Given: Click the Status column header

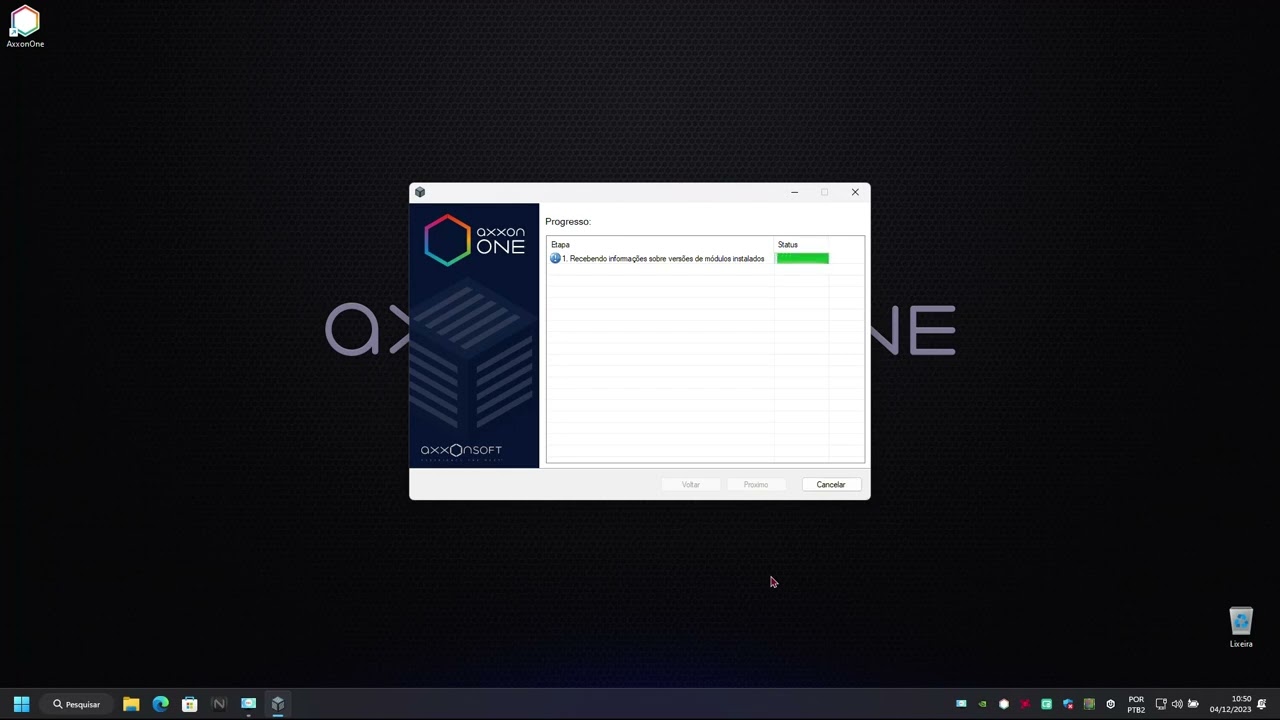Looking at the screenshot, I should (x=802, y=245).
